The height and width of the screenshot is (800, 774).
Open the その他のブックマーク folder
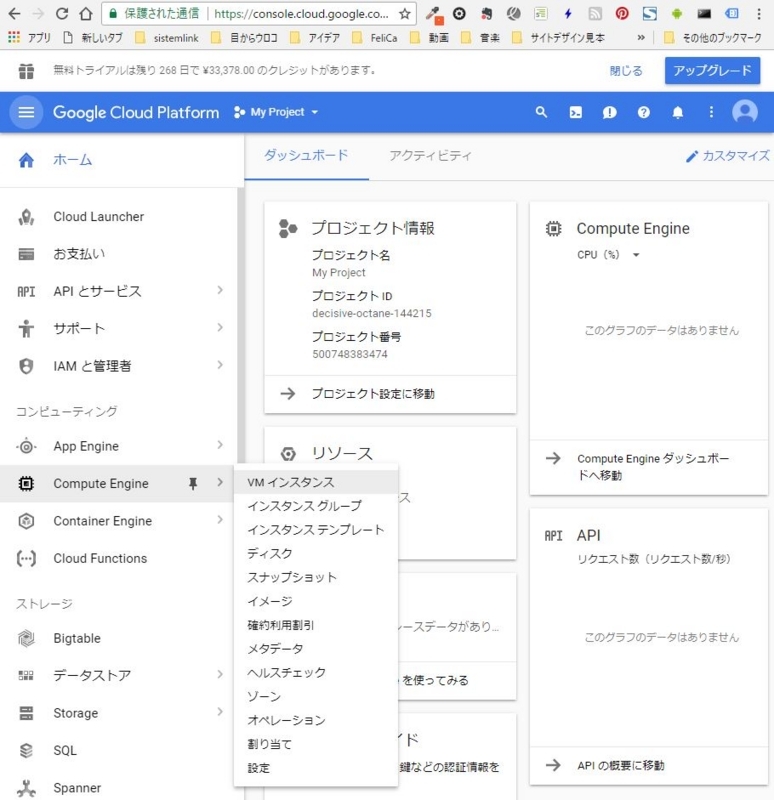(713, 38)
